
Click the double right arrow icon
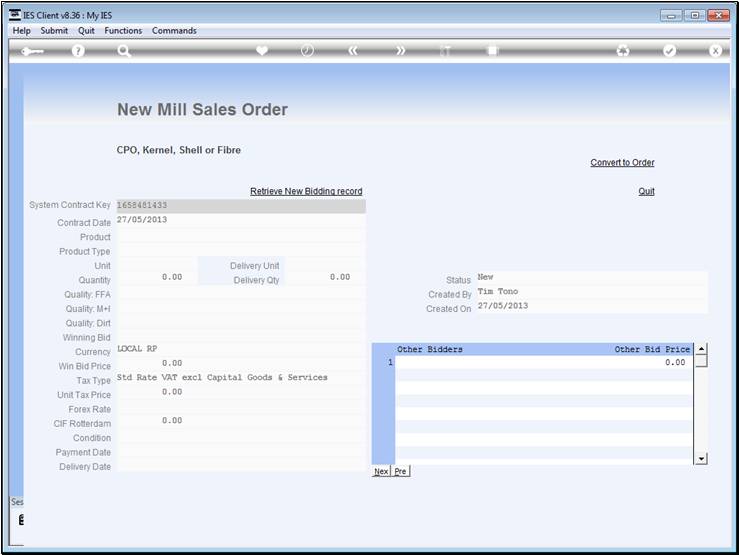(x=400, y=51)
